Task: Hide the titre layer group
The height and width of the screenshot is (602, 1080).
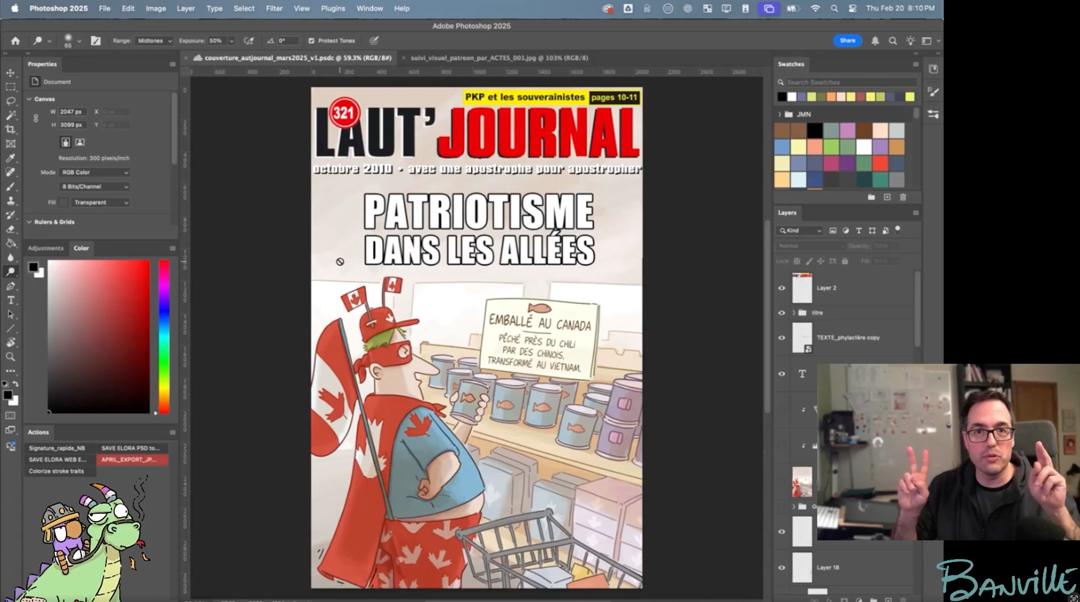Action: (782, 313)
